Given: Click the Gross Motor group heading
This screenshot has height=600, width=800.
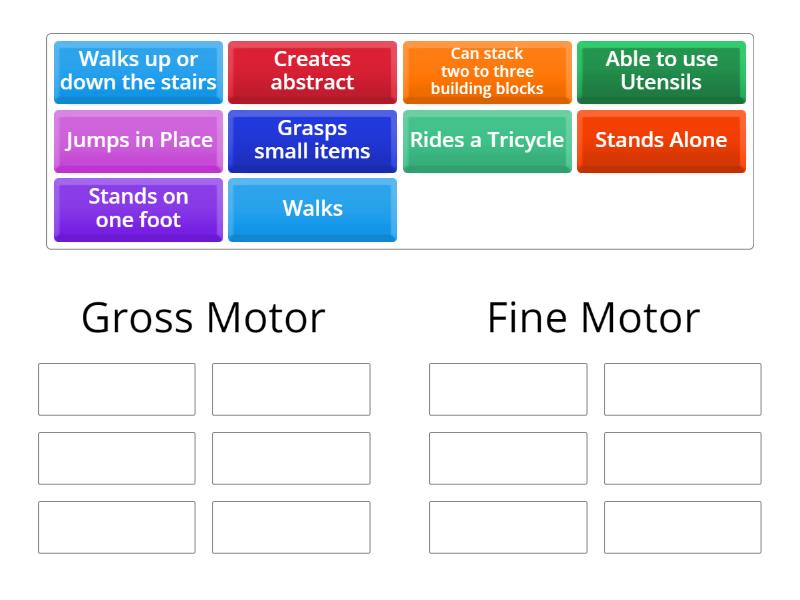Looking at the screenshot, I should pyautogui.click(x=203, y=318).
